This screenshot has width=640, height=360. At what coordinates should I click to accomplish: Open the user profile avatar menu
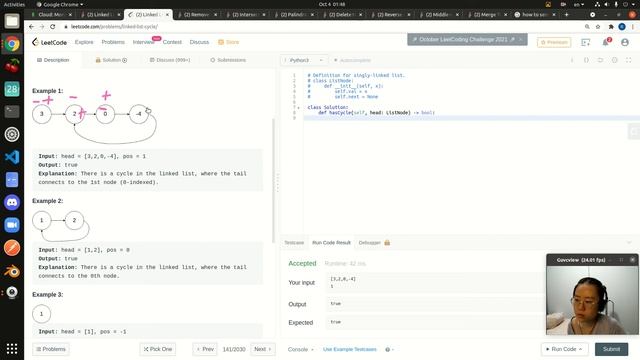(624, 42)
